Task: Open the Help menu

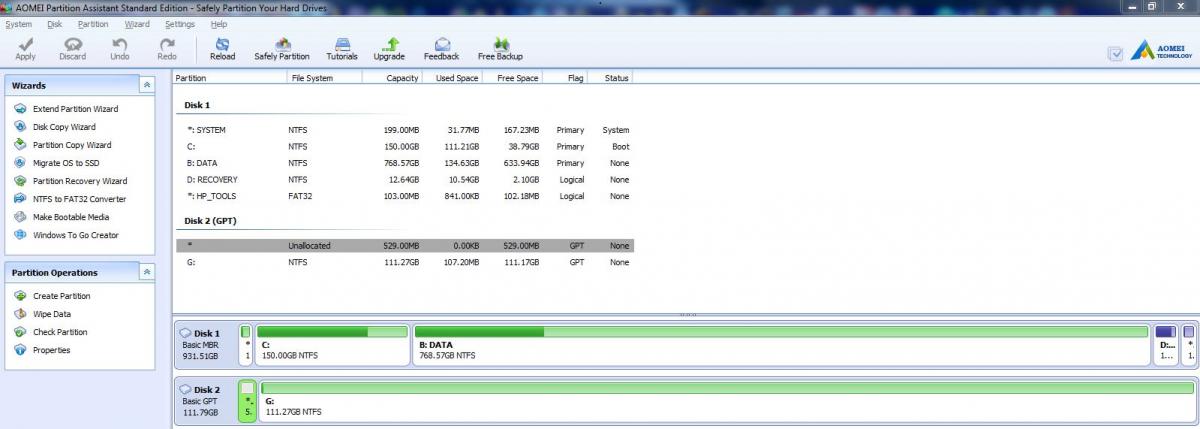Action: 219,23
